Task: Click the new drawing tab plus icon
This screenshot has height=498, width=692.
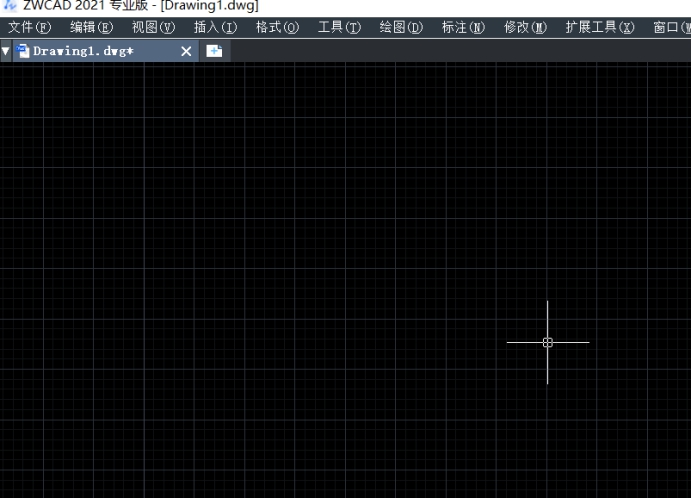Action: 214,51
